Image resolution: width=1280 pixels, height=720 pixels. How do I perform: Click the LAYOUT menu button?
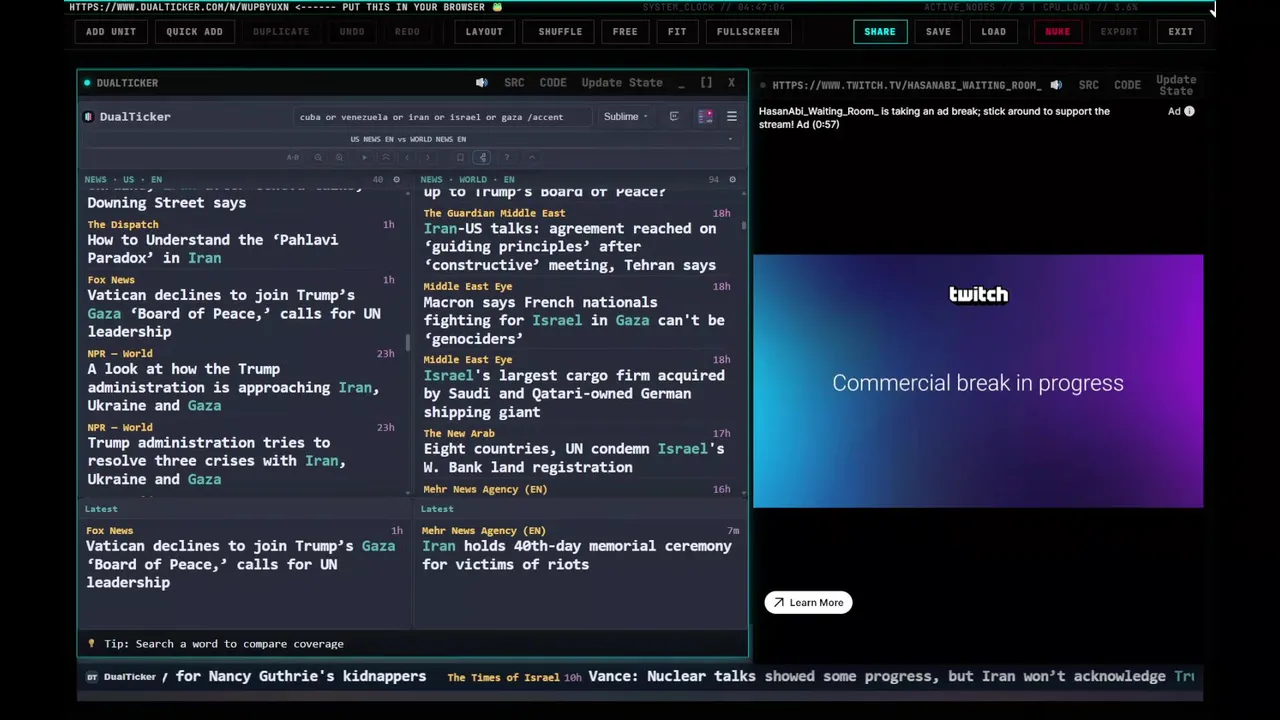[x=484, y=32]
